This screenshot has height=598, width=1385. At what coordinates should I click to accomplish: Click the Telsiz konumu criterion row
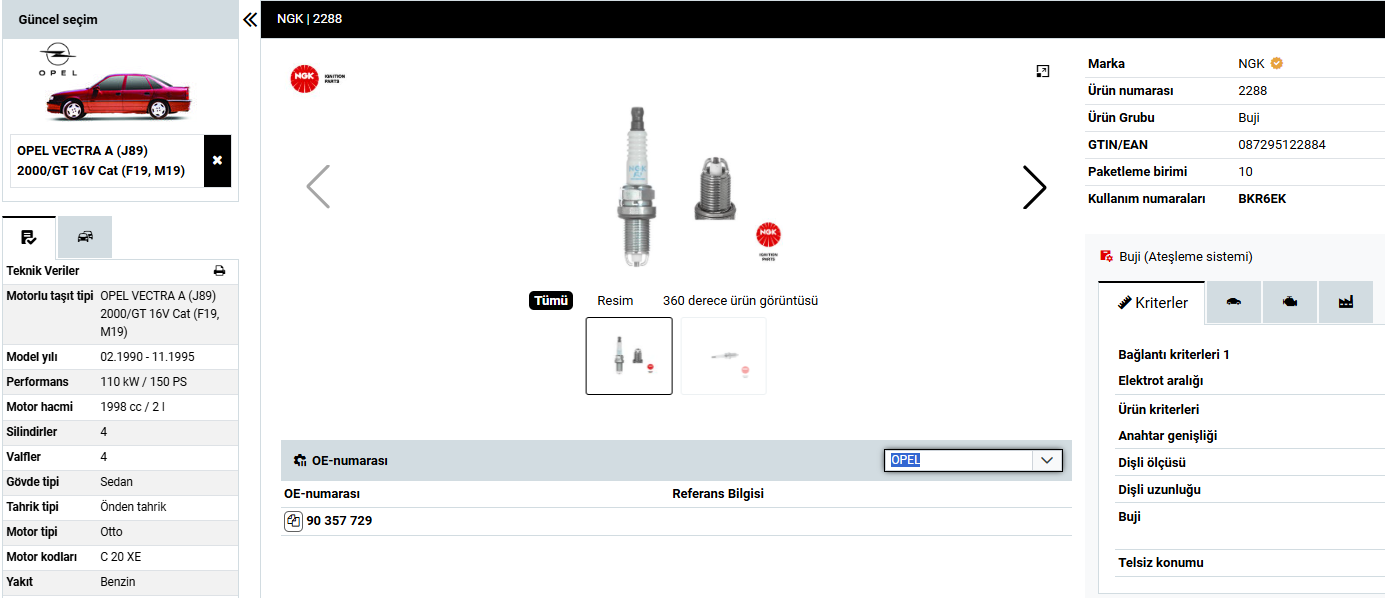tap(1251, 563)
